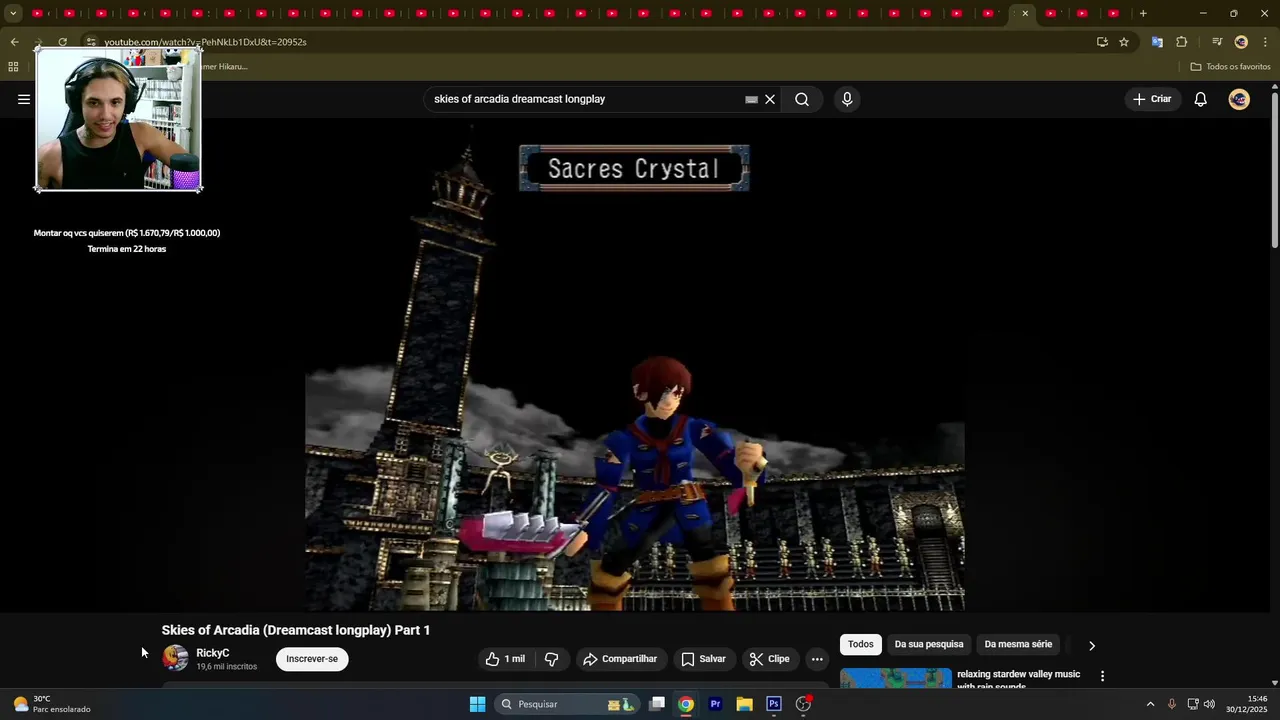
Task: Start voice search with the microphone
Action: point(847,99)
